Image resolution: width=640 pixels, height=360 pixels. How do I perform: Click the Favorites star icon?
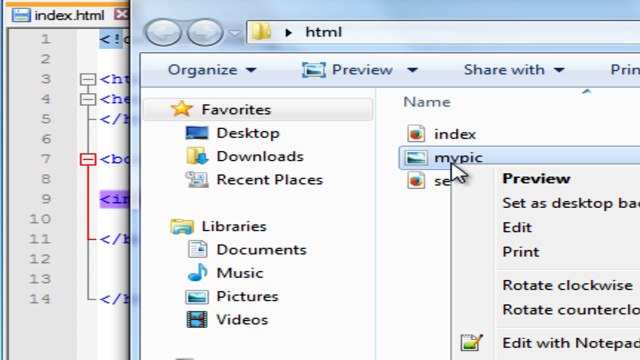click(182, 109)
